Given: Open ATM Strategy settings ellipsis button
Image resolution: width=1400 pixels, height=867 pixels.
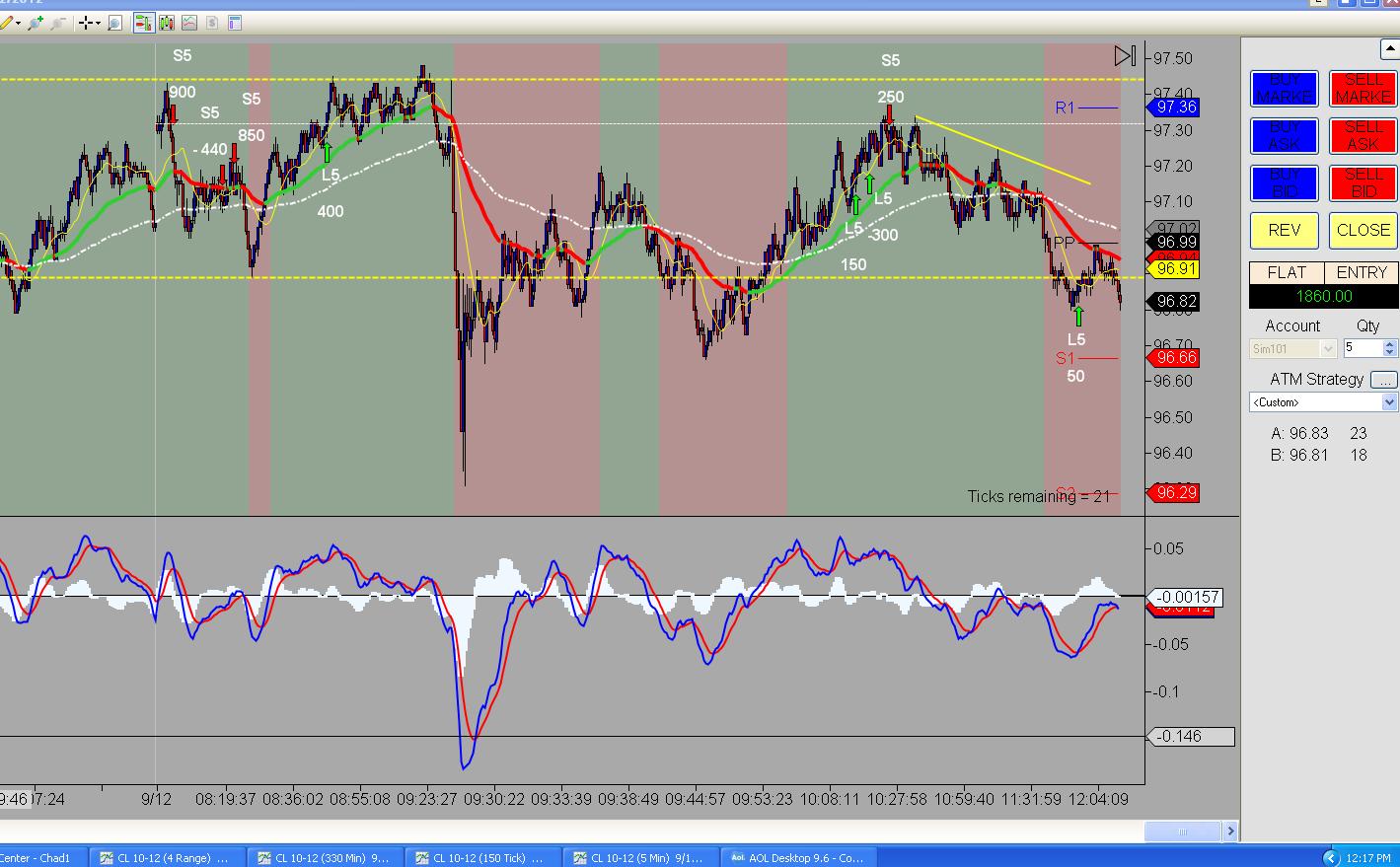Looking at the screenshot, I should click(x=1384, y=380).
